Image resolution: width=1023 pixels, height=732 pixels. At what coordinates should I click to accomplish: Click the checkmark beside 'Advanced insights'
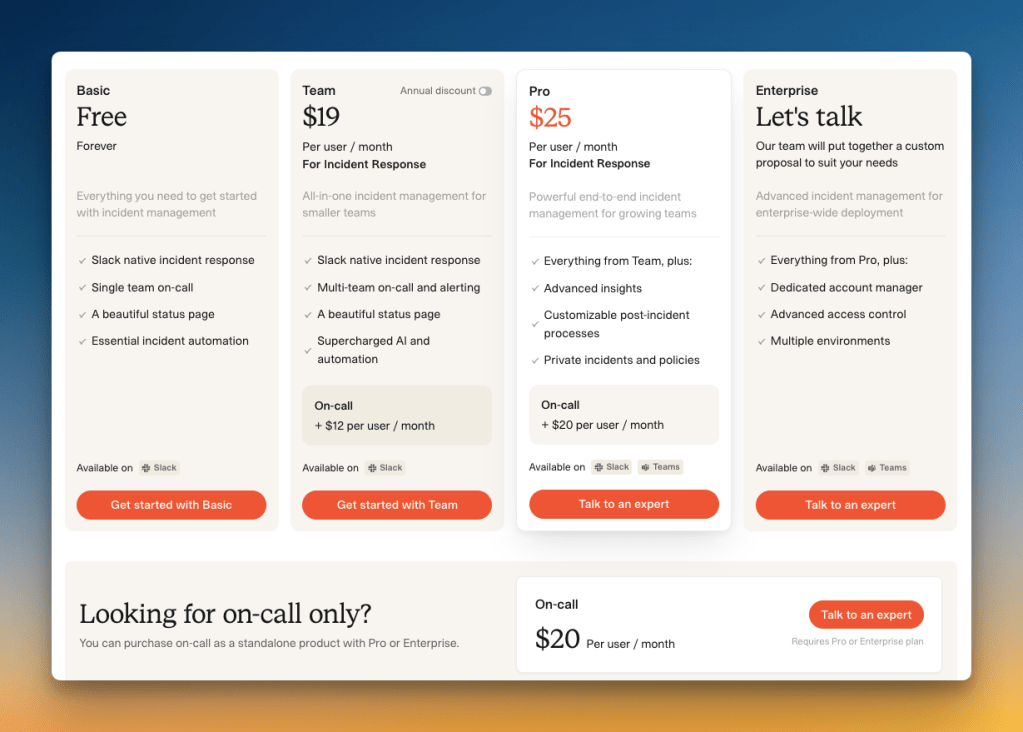click(x=534, y=288)
